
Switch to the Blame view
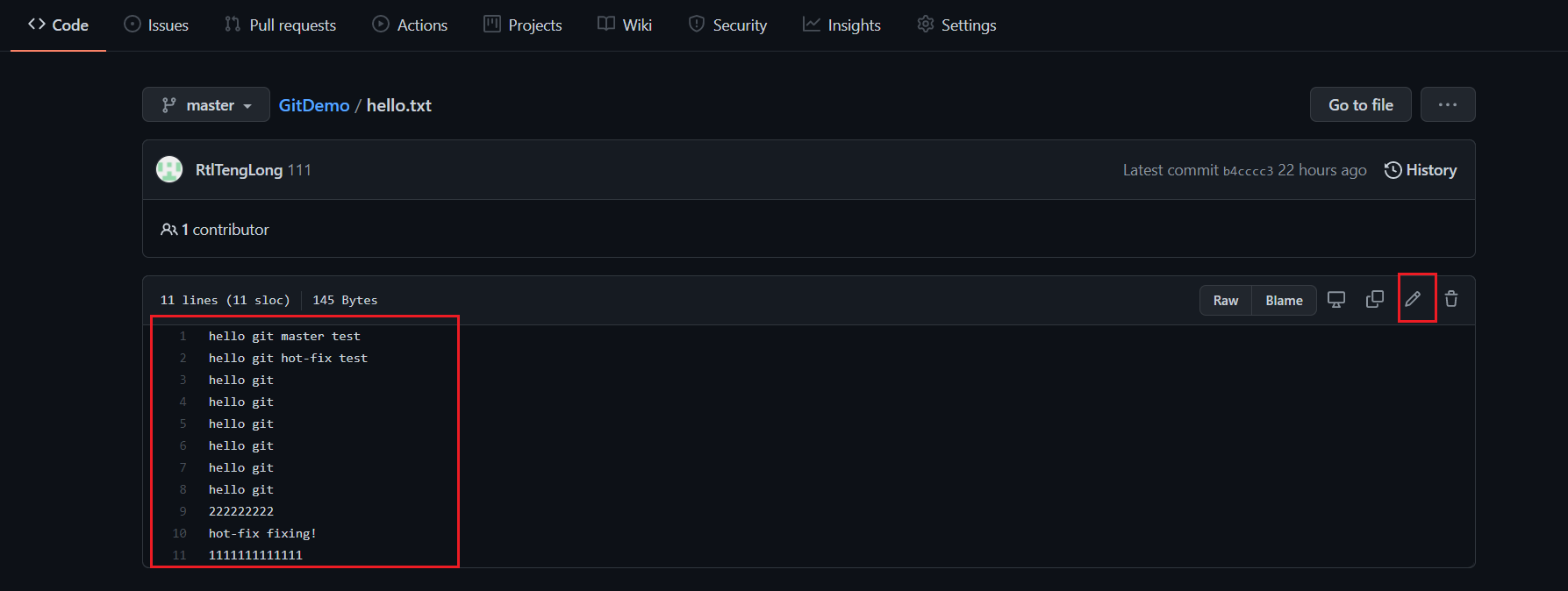(1283, 300)
